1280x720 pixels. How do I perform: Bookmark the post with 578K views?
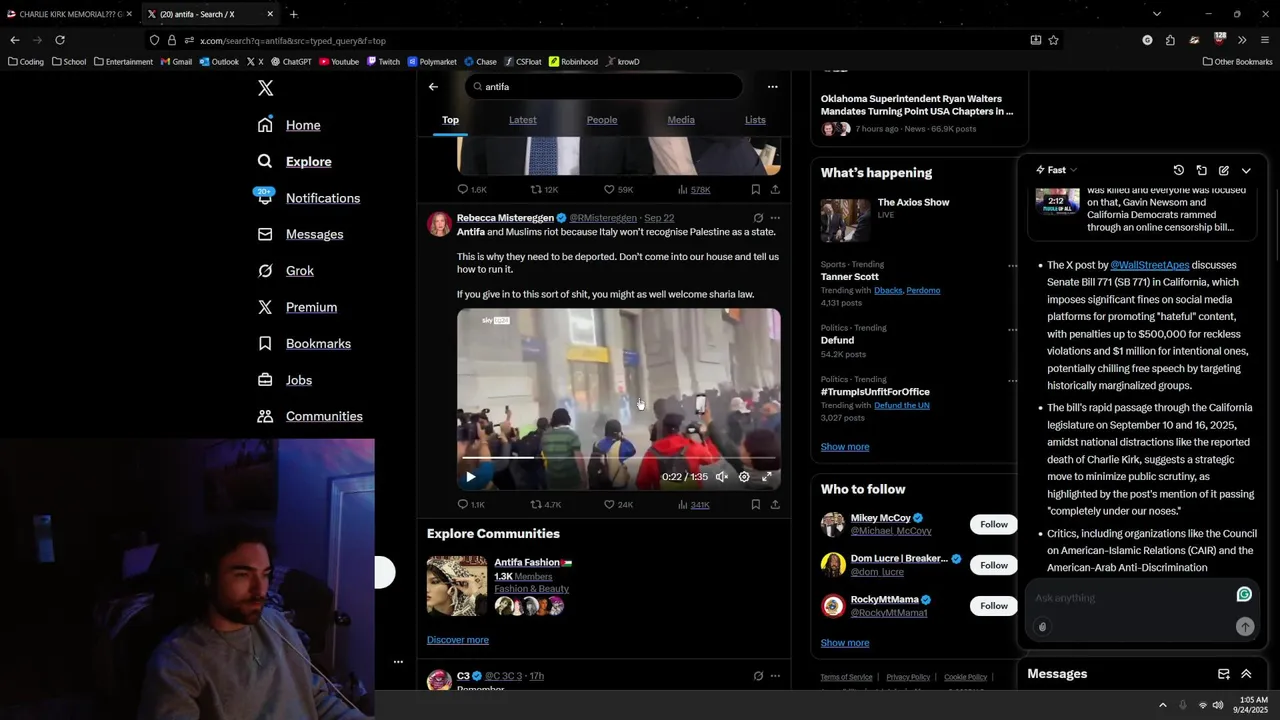[755, 190]
